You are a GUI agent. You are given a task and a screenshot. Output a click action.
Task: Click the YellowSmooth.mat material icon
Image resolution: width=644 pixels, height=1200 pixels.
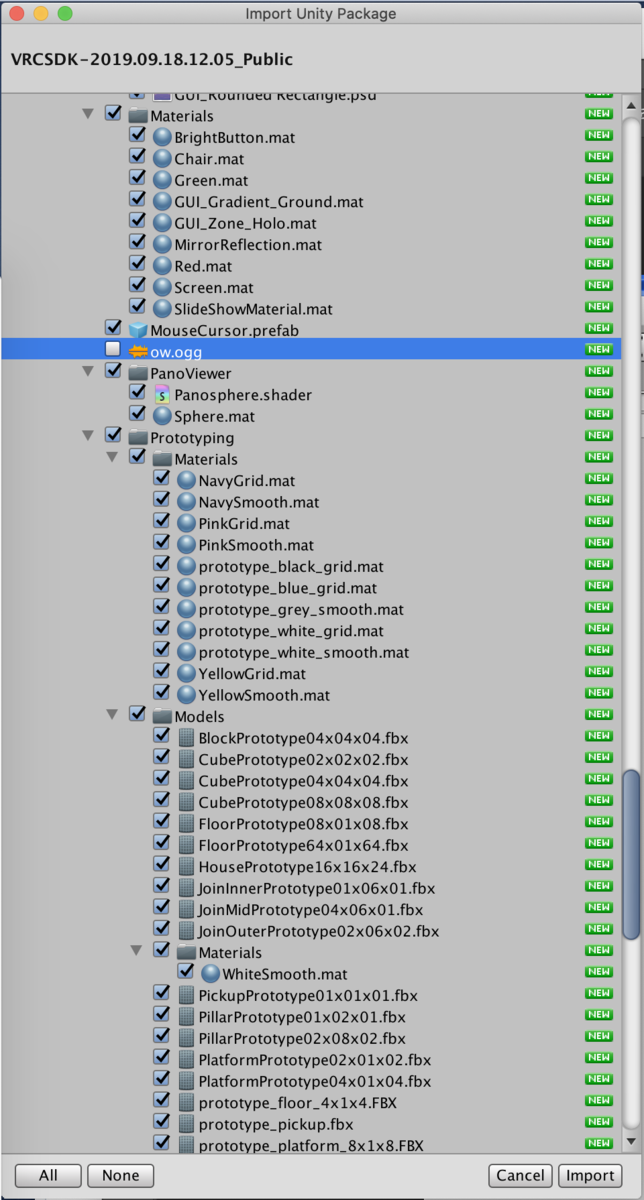[x=186, y=695]
